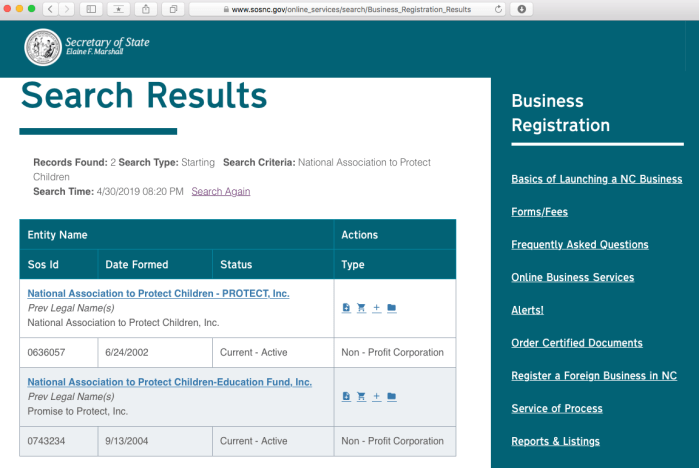The image size is (699, 468).
Task: Click the document icon for Education Fund row
Action: (x=346, y=396)
